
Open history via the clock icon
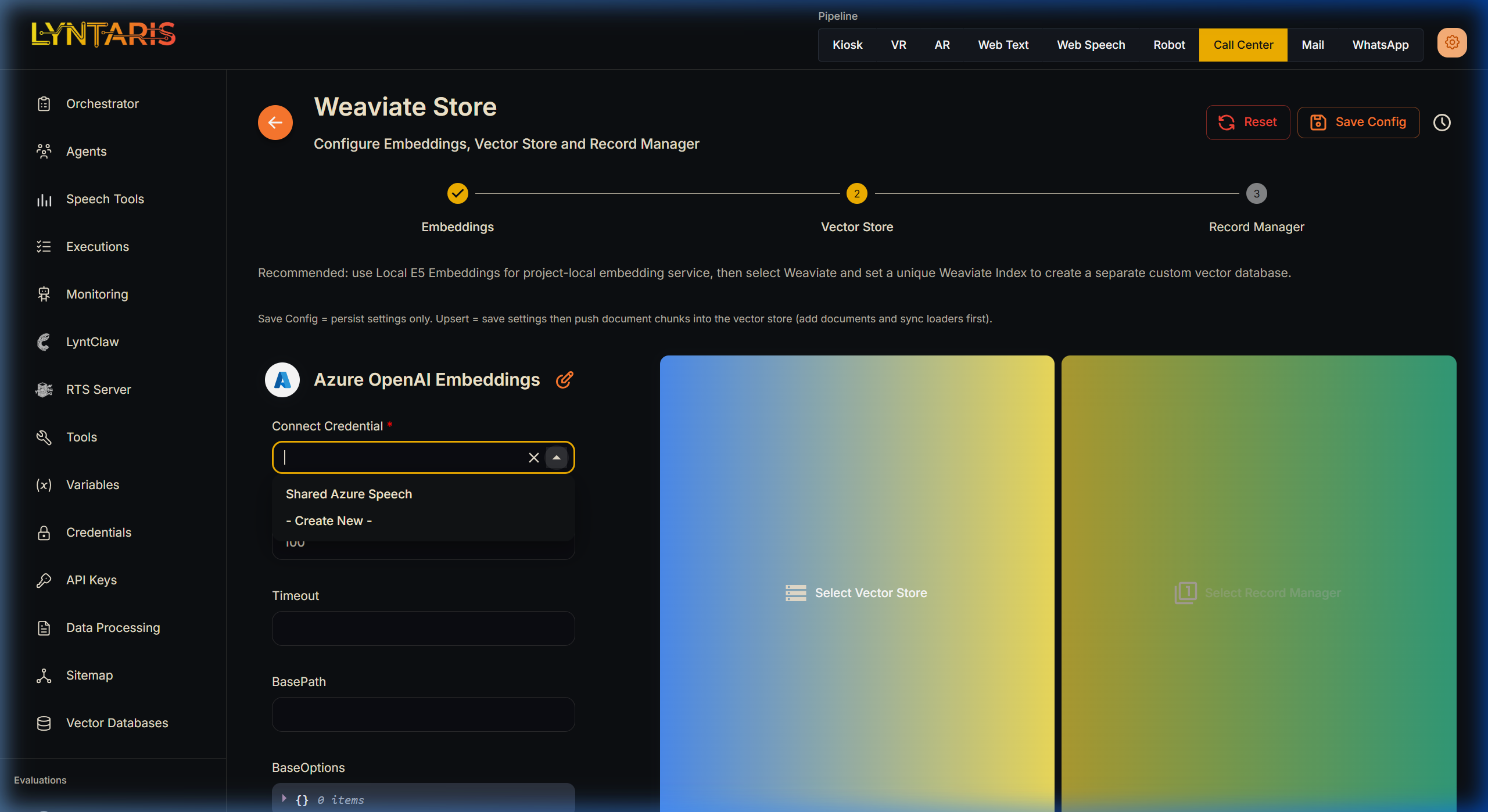click(1442, 123)
